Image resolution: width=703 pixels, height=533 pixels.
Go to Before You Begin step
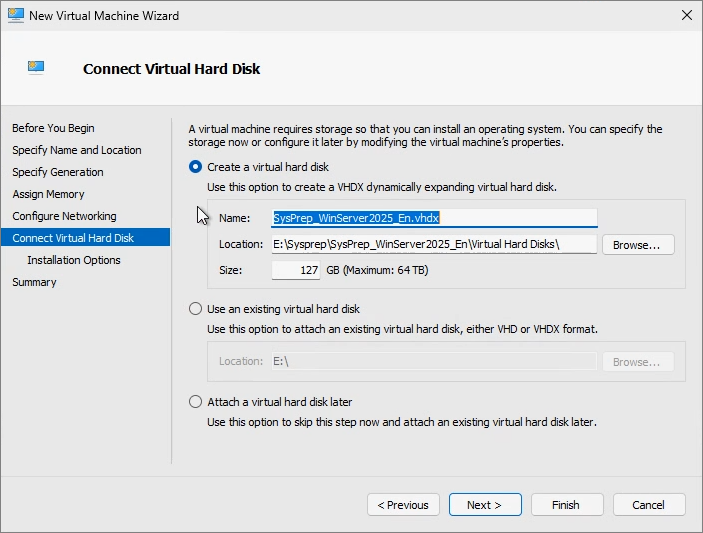pyautogui.click(x=53, y=128)
